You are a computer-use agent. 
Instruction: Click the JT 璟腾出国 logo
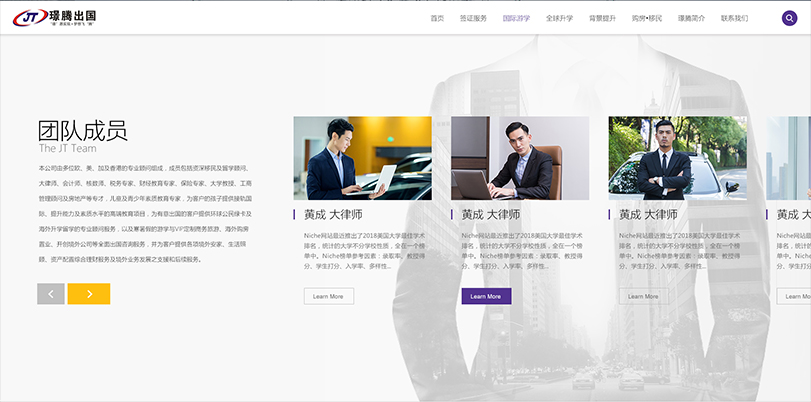click(x=56, y=18)
